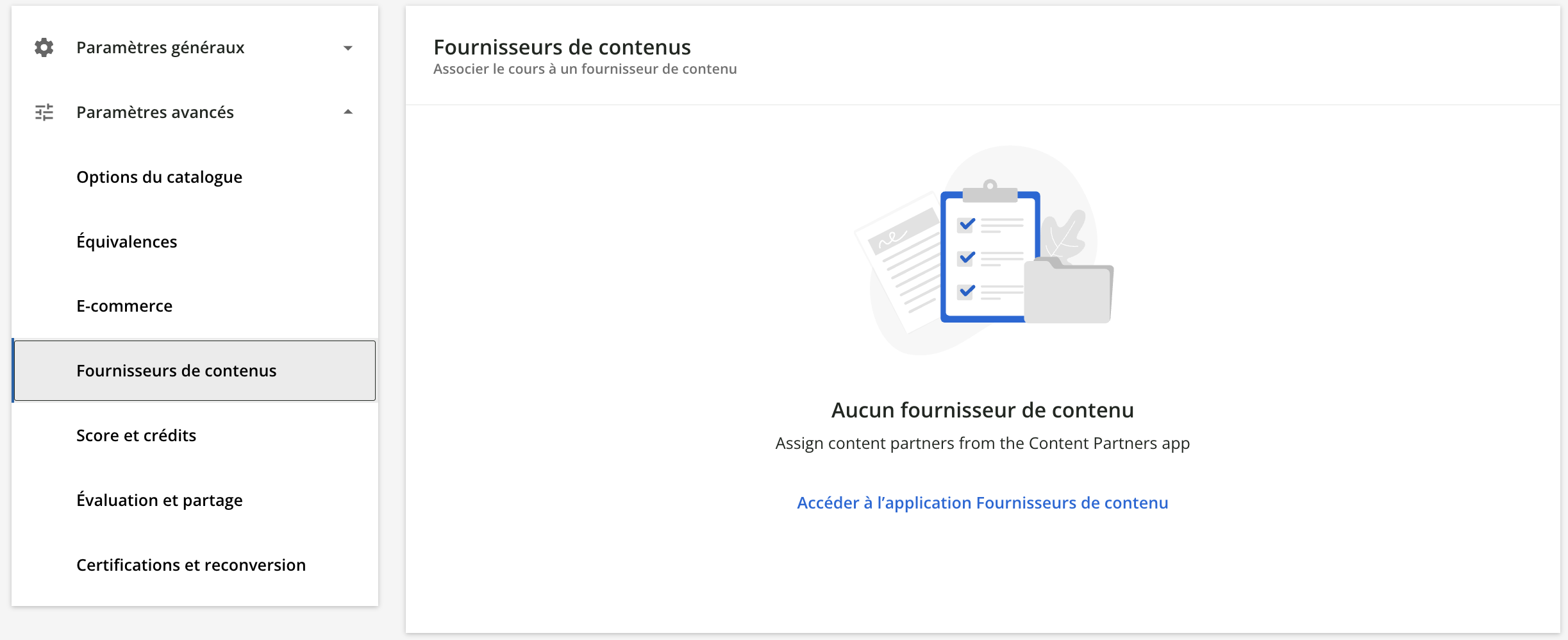
Task: Click the Aucun fournisseur de contenu message
Action: [x=983, y=410]
